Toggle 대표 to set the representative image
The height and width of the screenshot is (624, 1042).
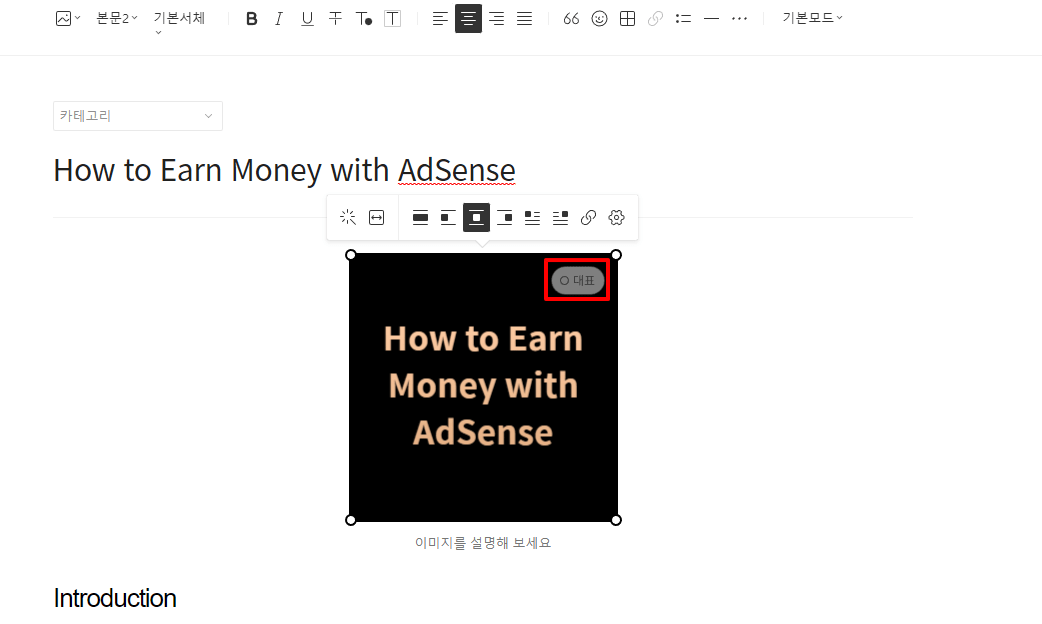point(577,280)
